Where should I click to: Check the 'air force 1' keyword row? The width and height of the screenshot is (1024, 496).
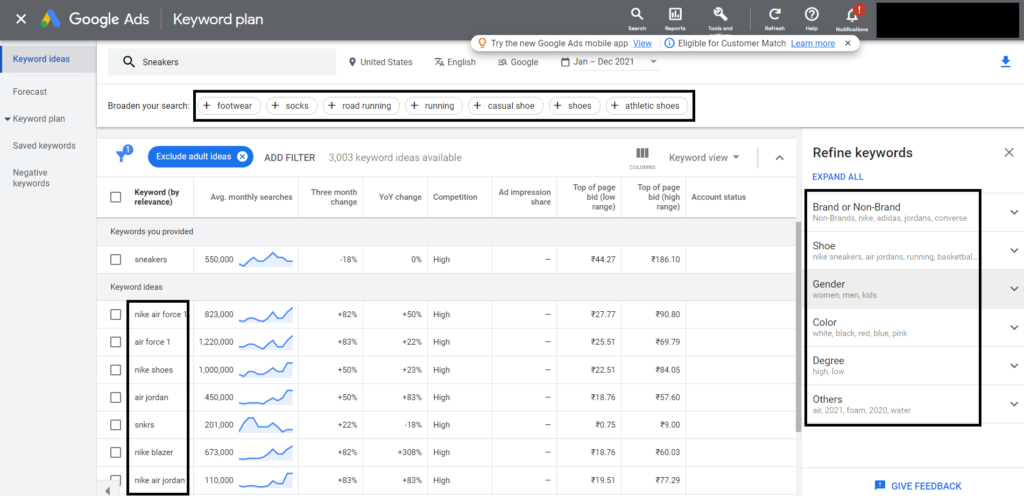pyautogui.click(x=116, y=342)
